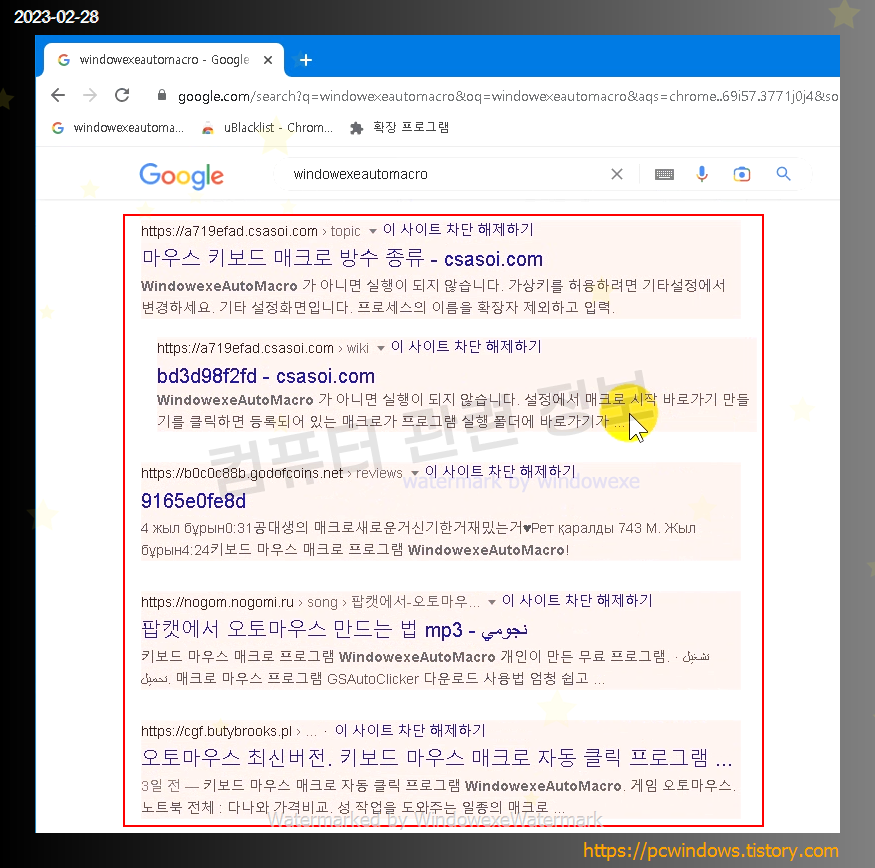The height and width of the screenshot is (868, 875).
Task: Click the browser forward arrow
Action: coord(90,95)
